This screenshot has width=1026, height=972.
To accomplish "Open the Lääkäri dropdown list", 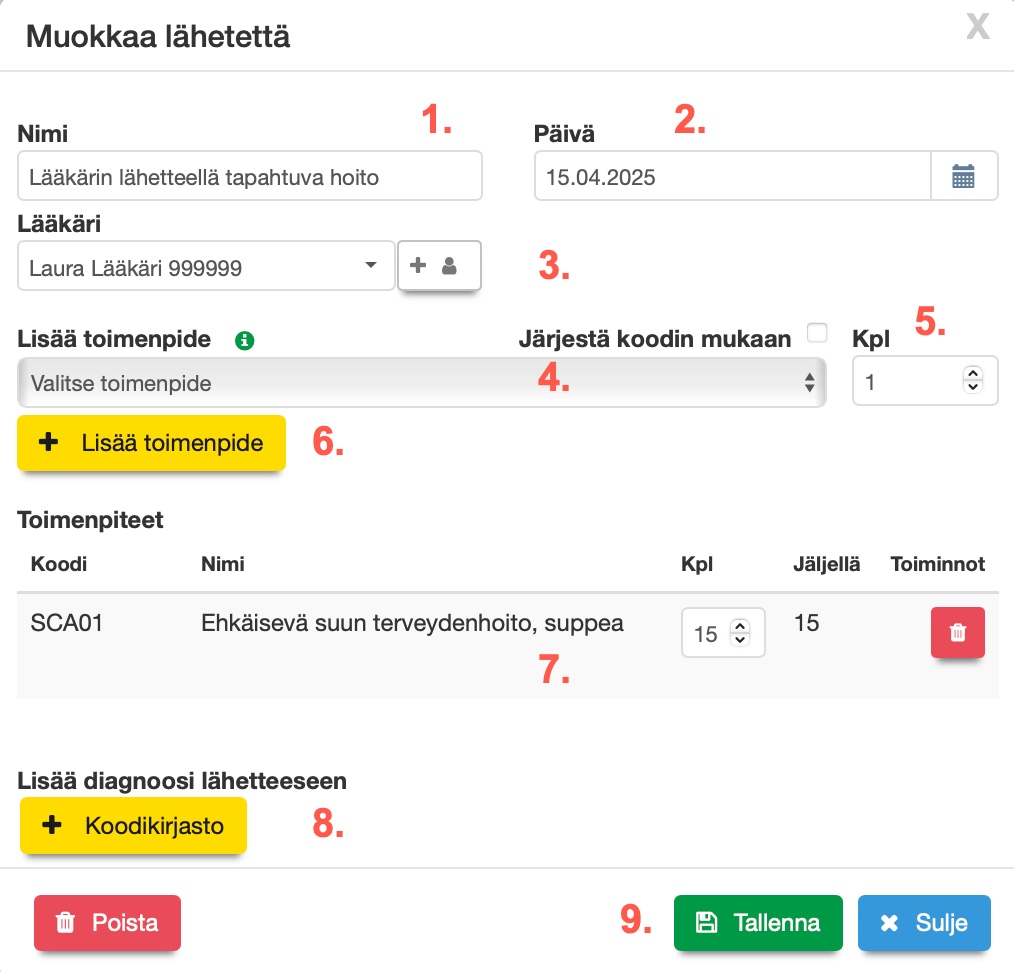I will coord(206,267).
